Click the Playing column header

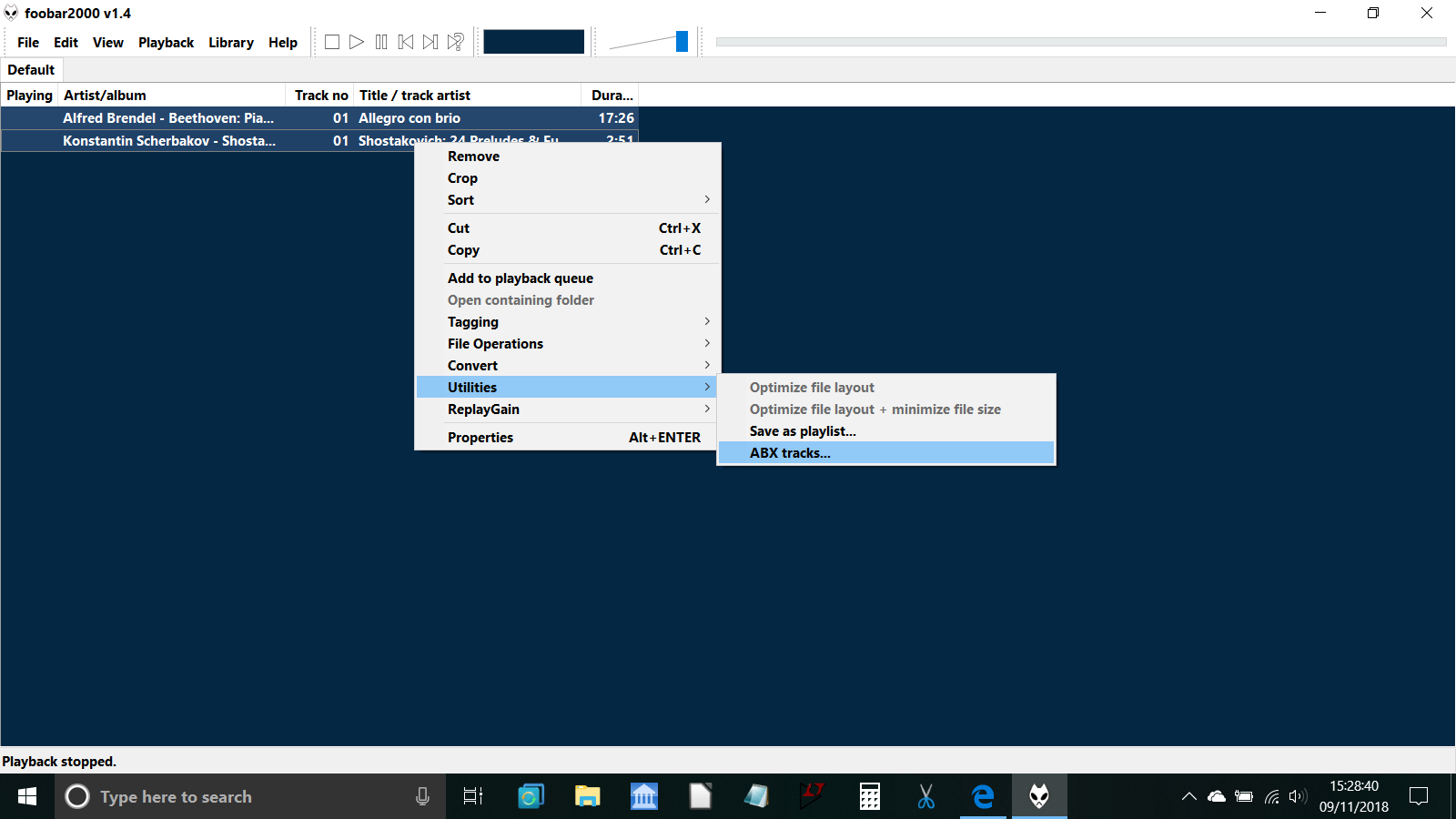[29, 96]
